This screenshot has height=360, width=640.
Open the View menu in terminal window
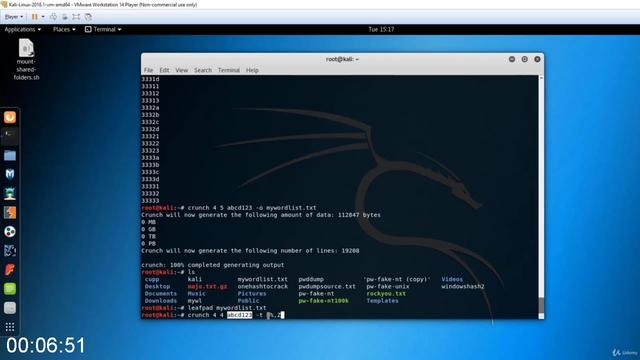[x=182, y=70]
